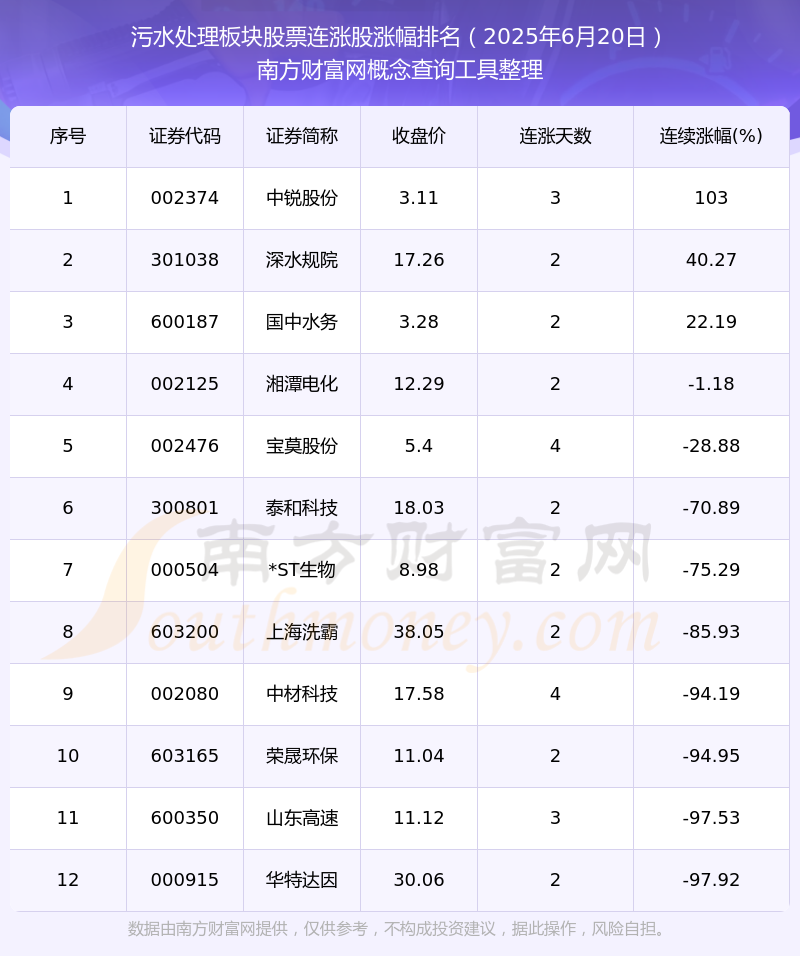Viewport: 800px width, 956px height.
Task: Select stock code 000504
Action: coord(185,570)
